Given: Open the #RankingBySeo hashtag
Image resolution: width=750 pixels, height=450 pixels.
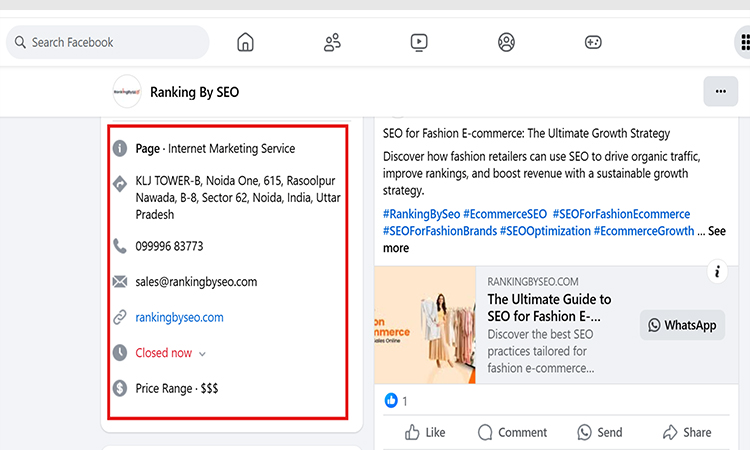Looking at the screenshot, I should pyautogui.click(x=421, y=214).
